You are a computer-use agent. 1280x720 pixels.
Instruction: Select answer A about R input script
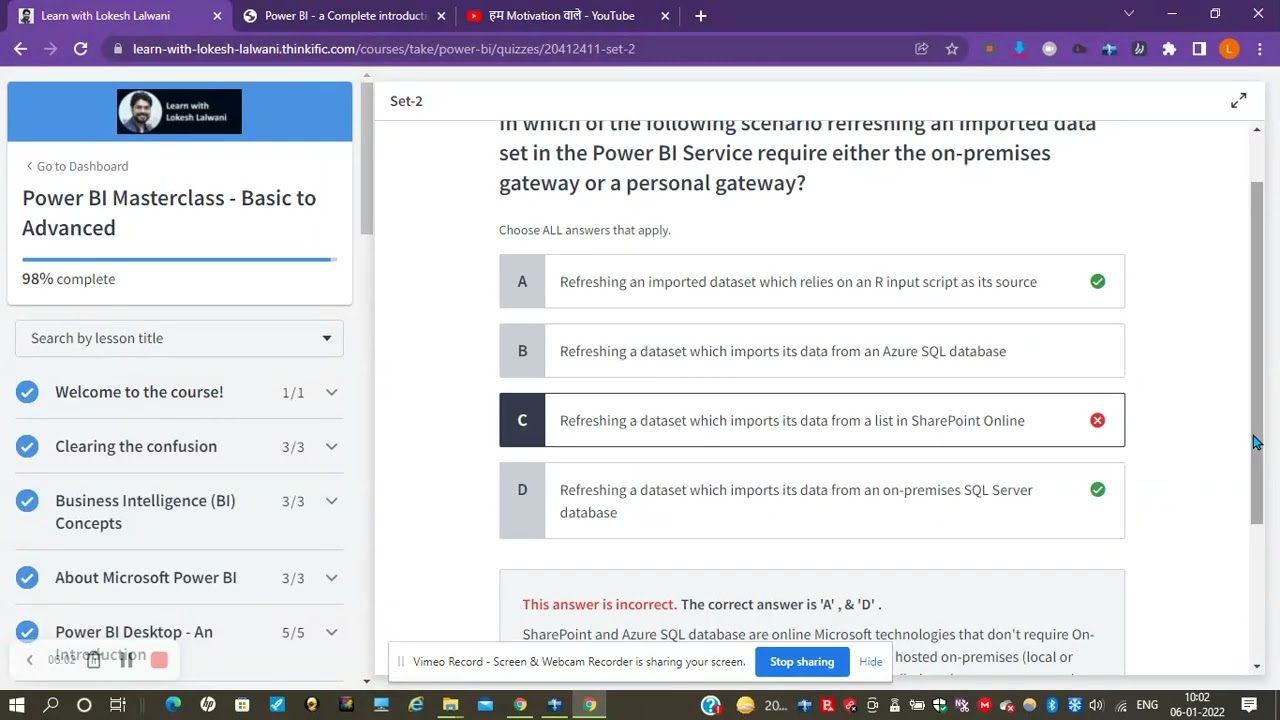tap(812, 281)
